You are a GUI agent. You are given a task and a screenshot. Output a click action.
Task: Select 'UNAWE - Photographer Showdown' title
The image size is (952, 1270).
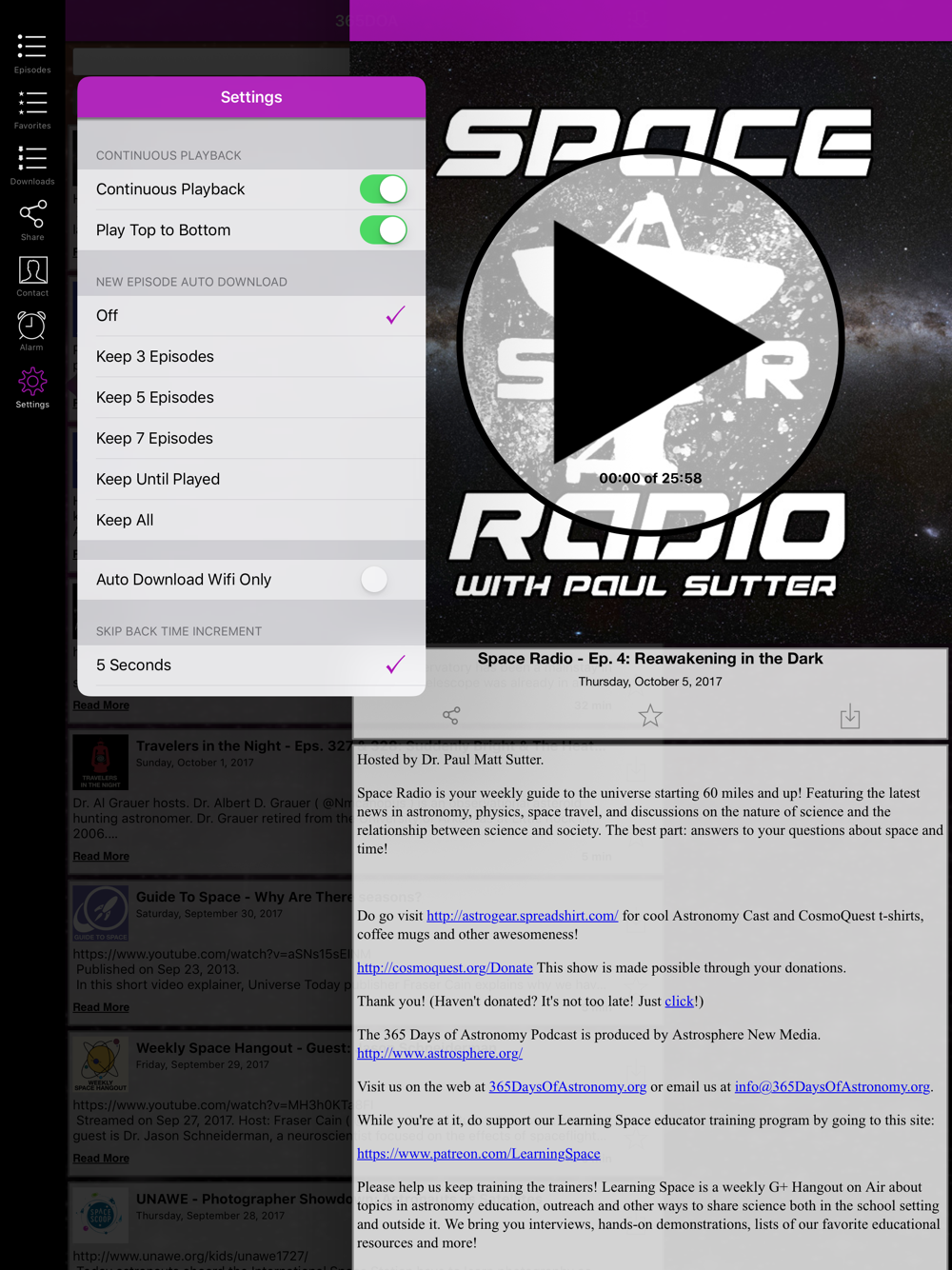tap(244, 1200)
